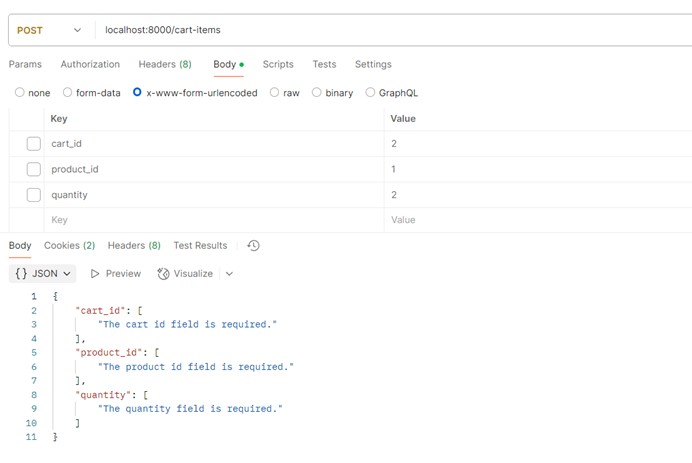The image size is (692, 463).
Task: Open the JSON format dropdown
Action: [44, 273]
